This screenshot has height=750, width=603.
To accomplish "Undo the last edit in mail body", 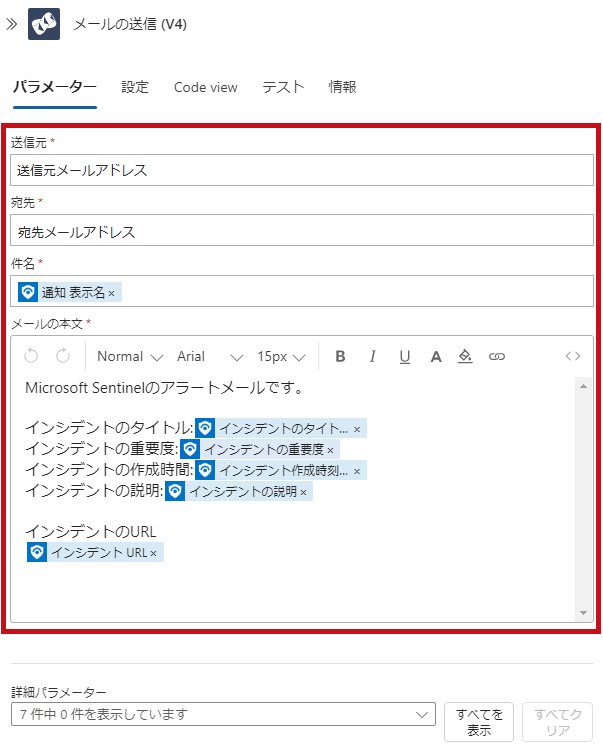I will click(x=31, y=356).
